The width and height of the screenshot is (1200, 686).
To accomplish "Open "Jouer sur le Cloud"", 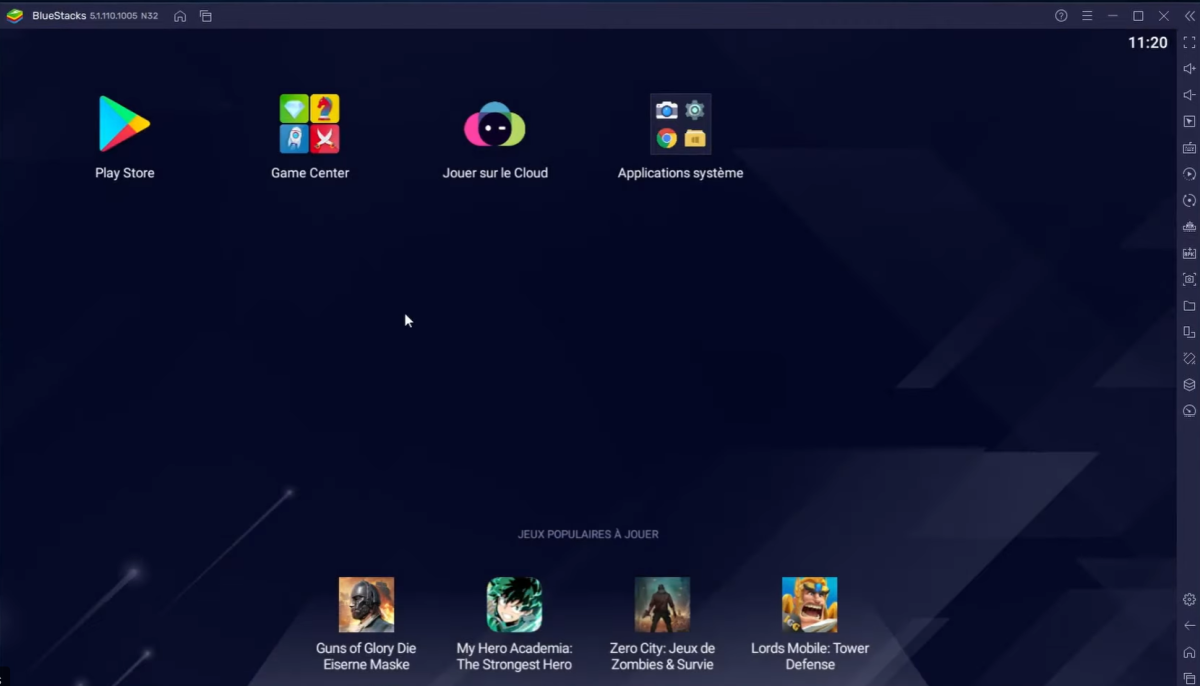I will click(x=495, y=127).
